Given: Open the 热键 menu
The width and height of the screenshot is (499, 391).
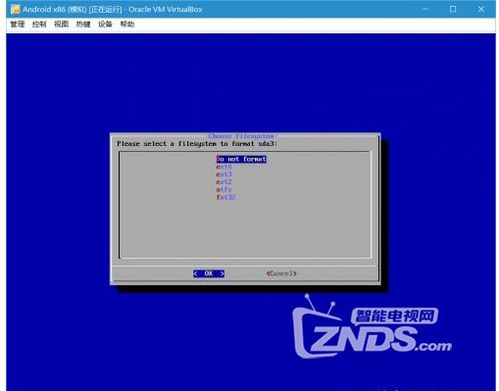Looking at the screenshot, I should (x=83, y=24).
